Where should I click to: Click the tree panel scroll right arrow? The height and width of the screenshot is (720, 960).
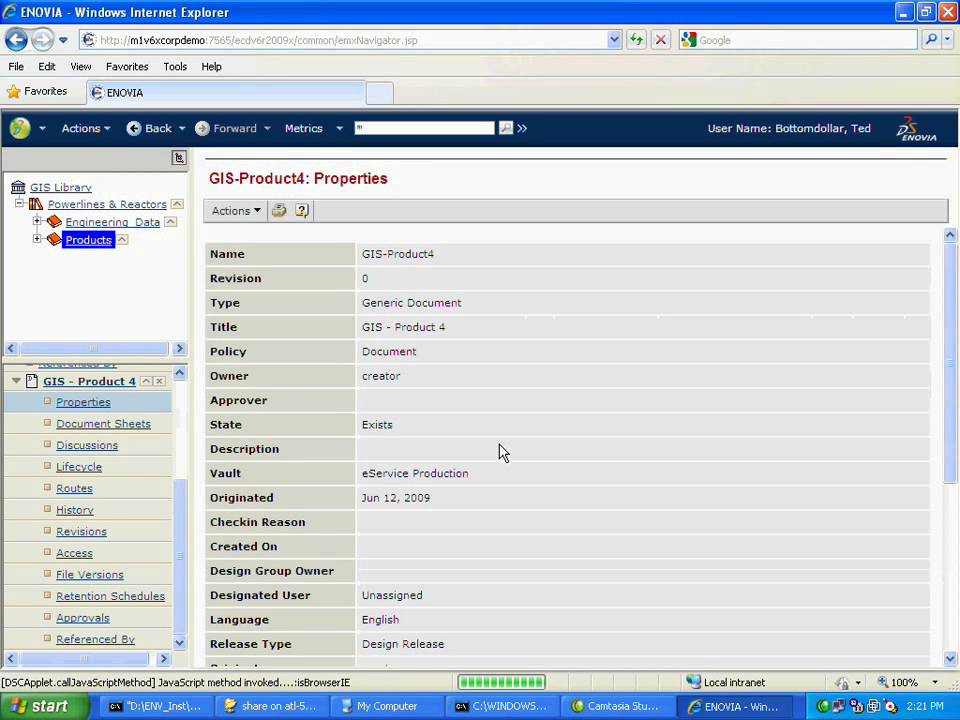point(179,348)
